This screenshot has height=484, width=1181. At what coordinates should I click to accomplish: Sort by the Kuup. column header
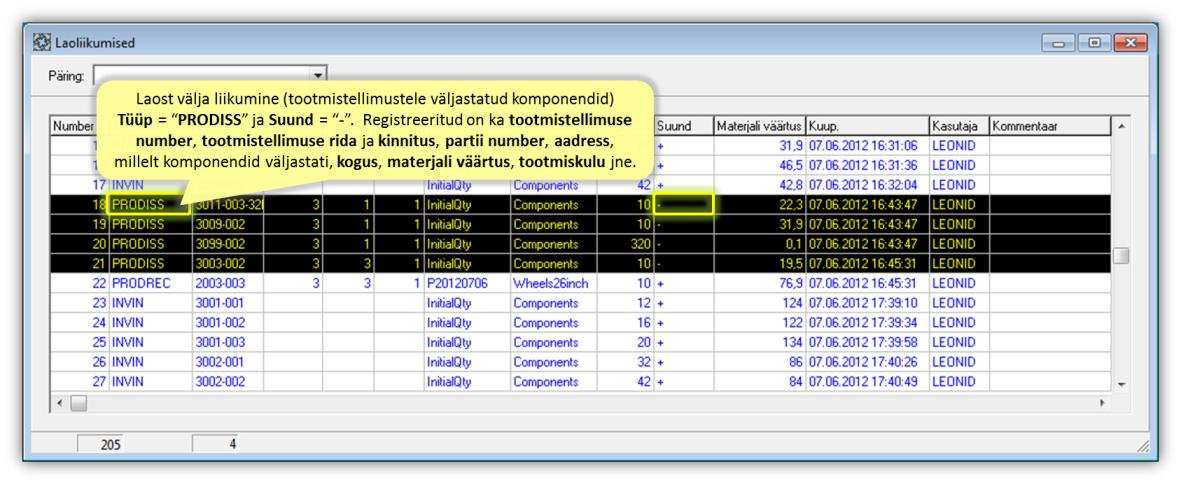(866, 126)
